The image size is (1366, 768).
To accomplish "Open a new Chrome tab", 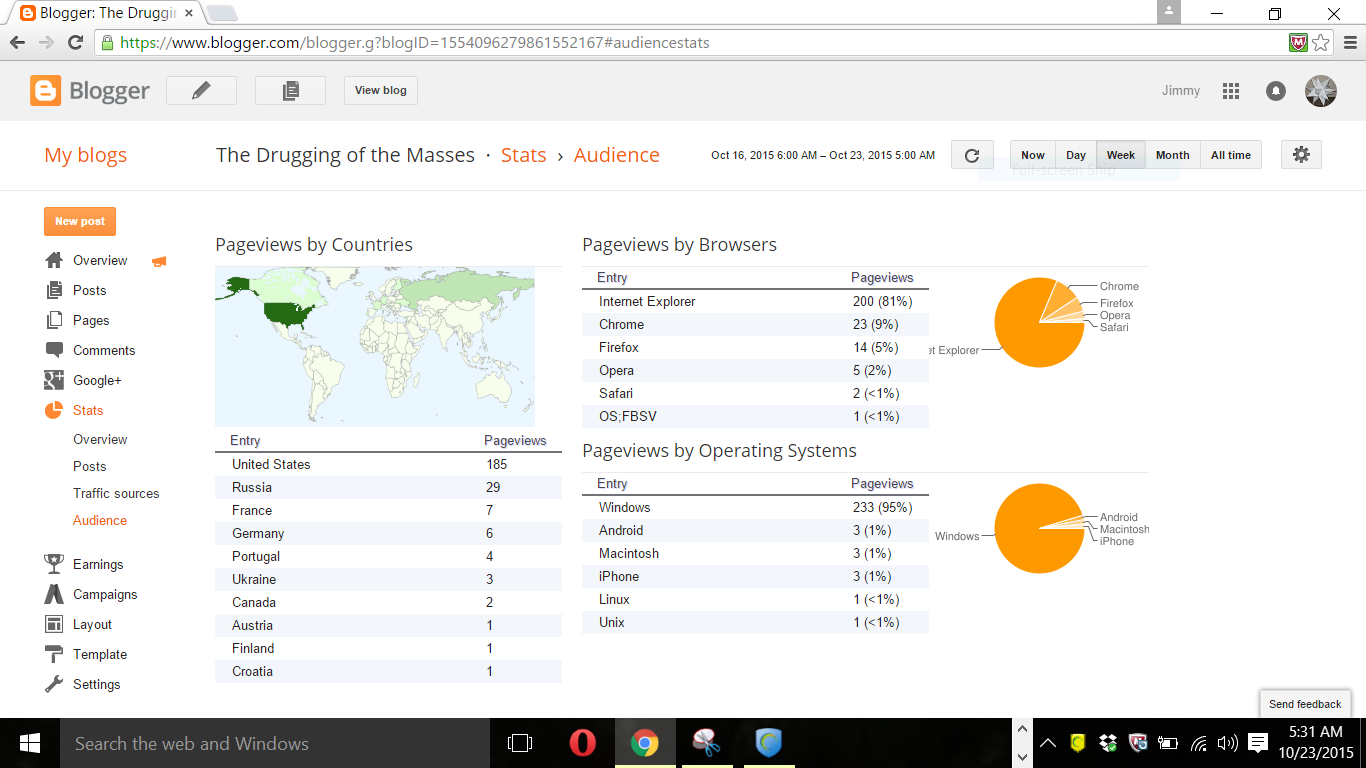I will 221,13.
